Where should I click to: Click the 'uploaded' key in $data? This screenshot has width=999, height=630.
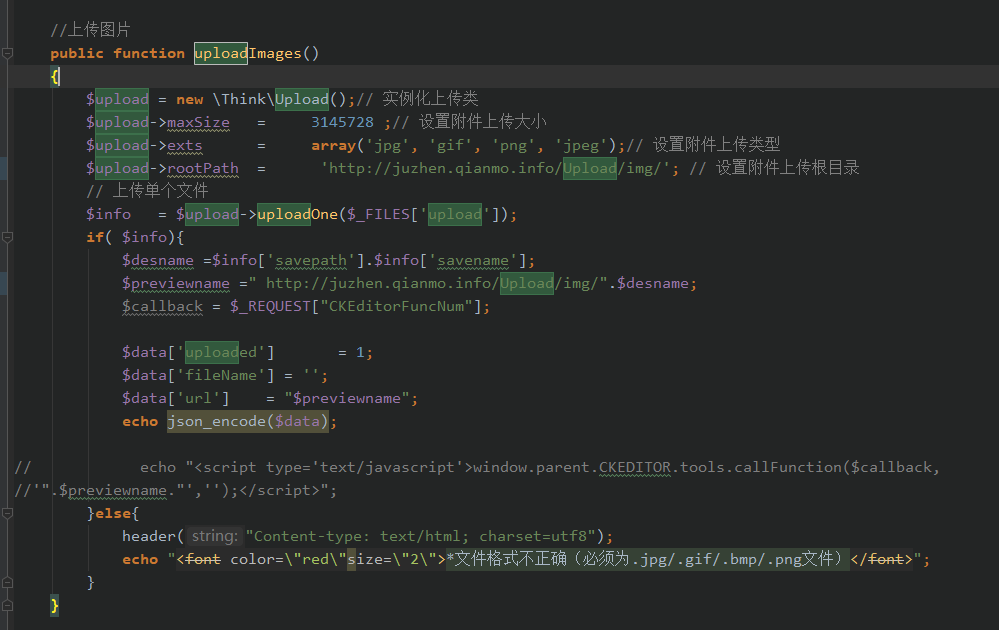pos(221,352)
